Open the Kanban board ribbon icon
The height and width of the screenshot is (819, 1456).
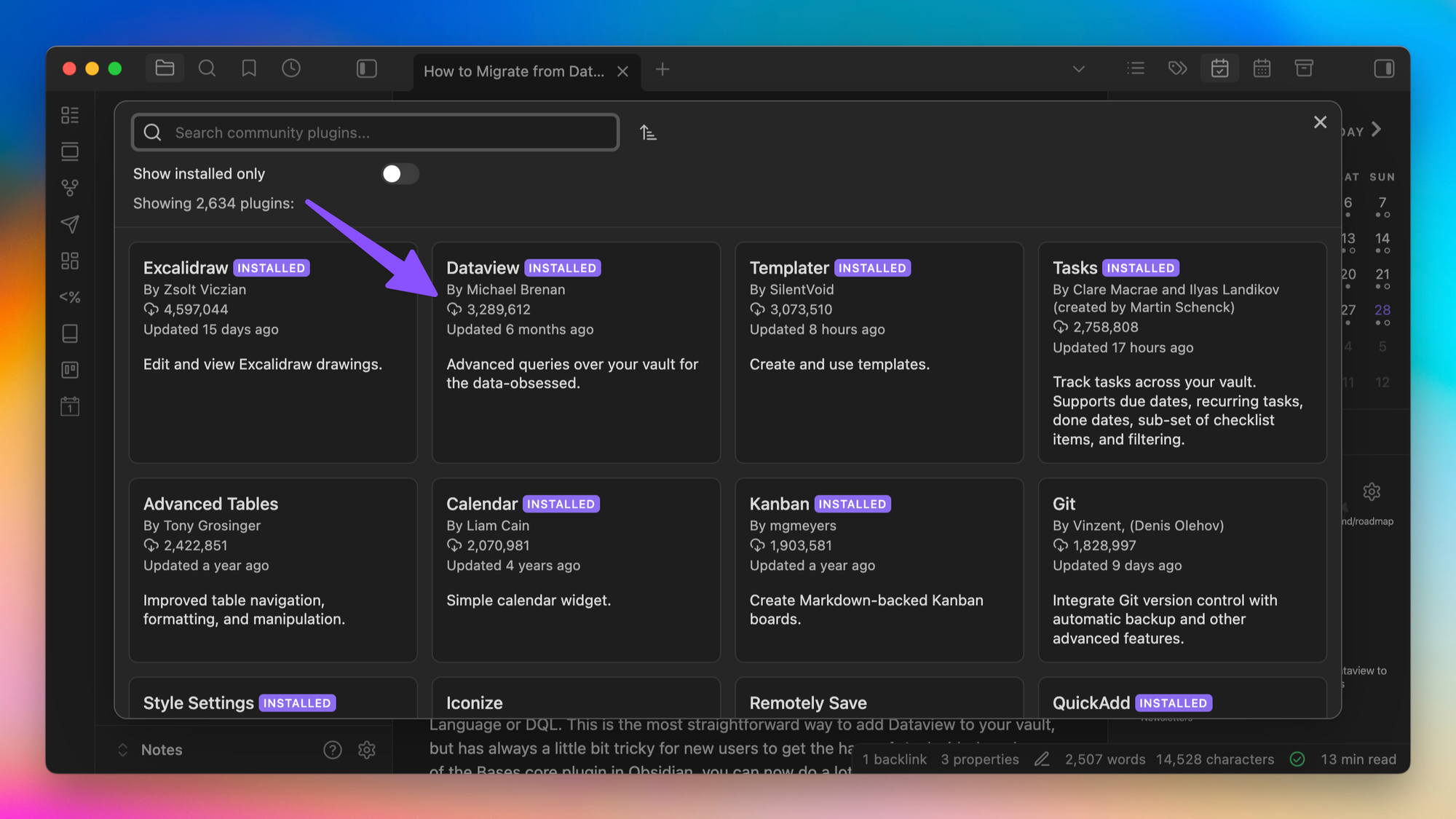70,370
